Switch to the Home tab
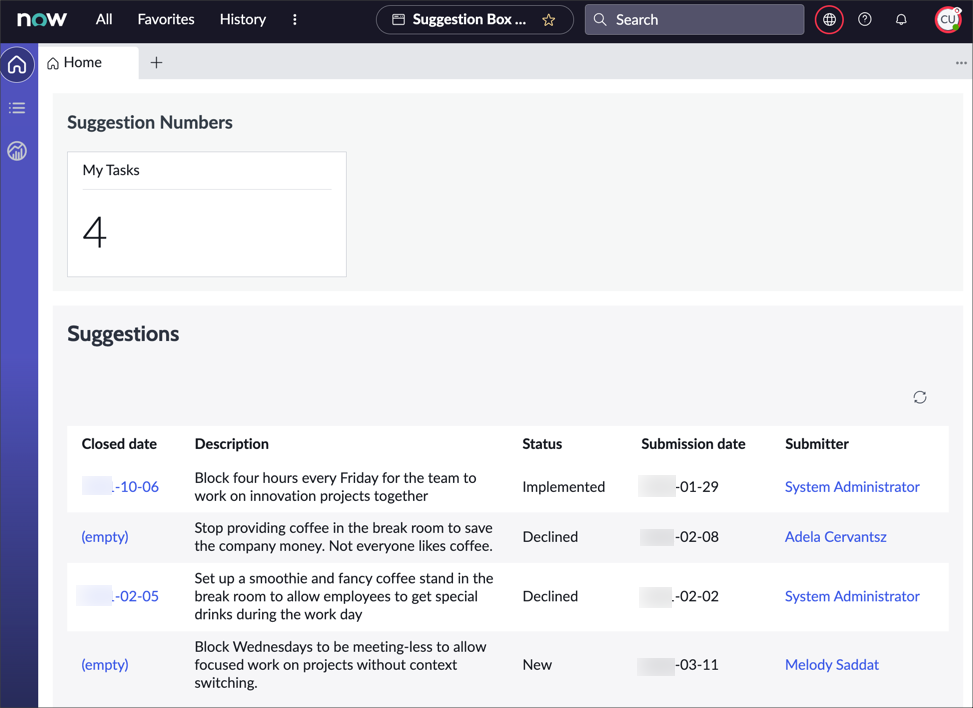Screen dimensions: 973x708 click(81, 62)
